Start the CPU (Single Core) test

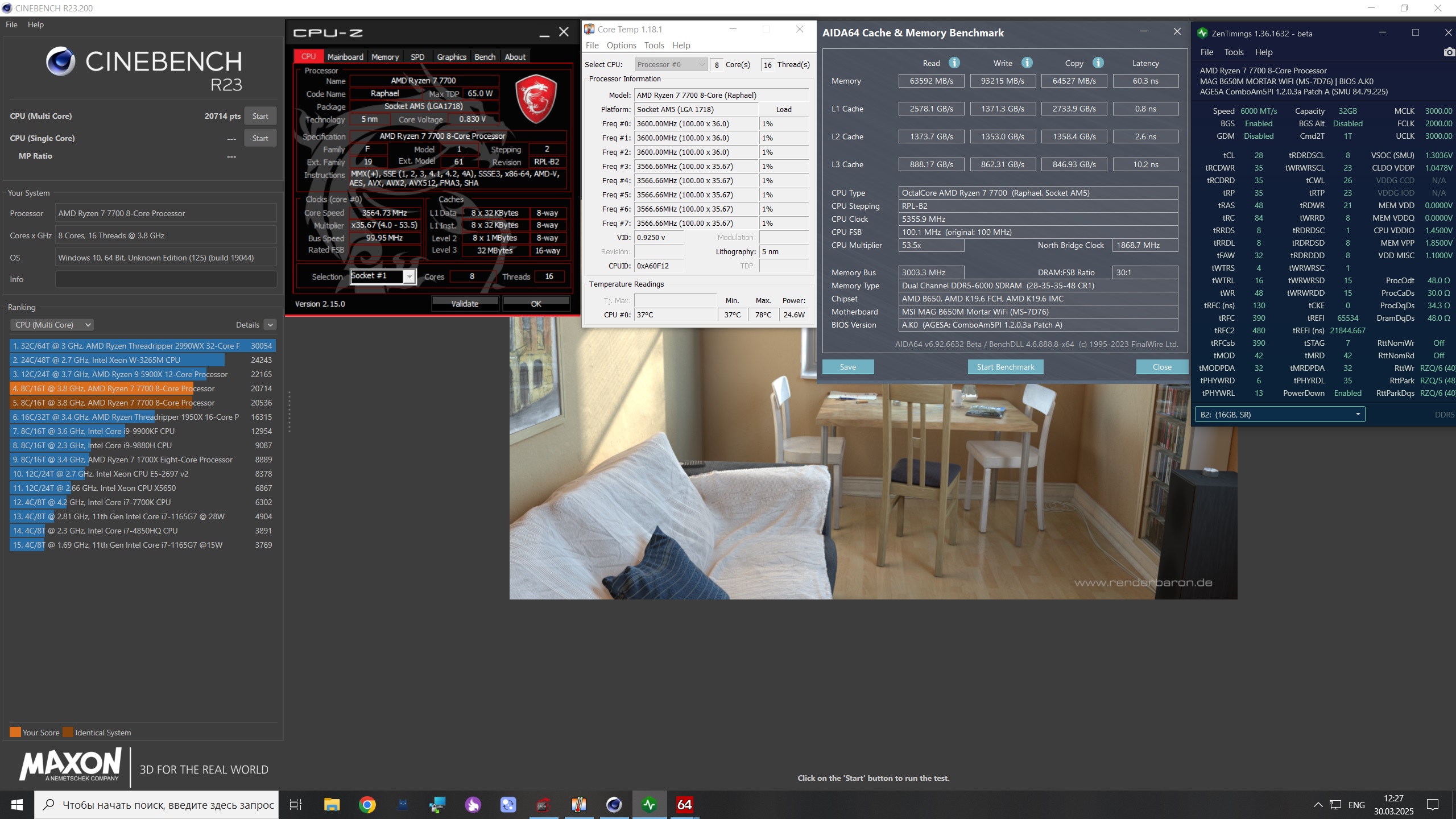point(260,138)
